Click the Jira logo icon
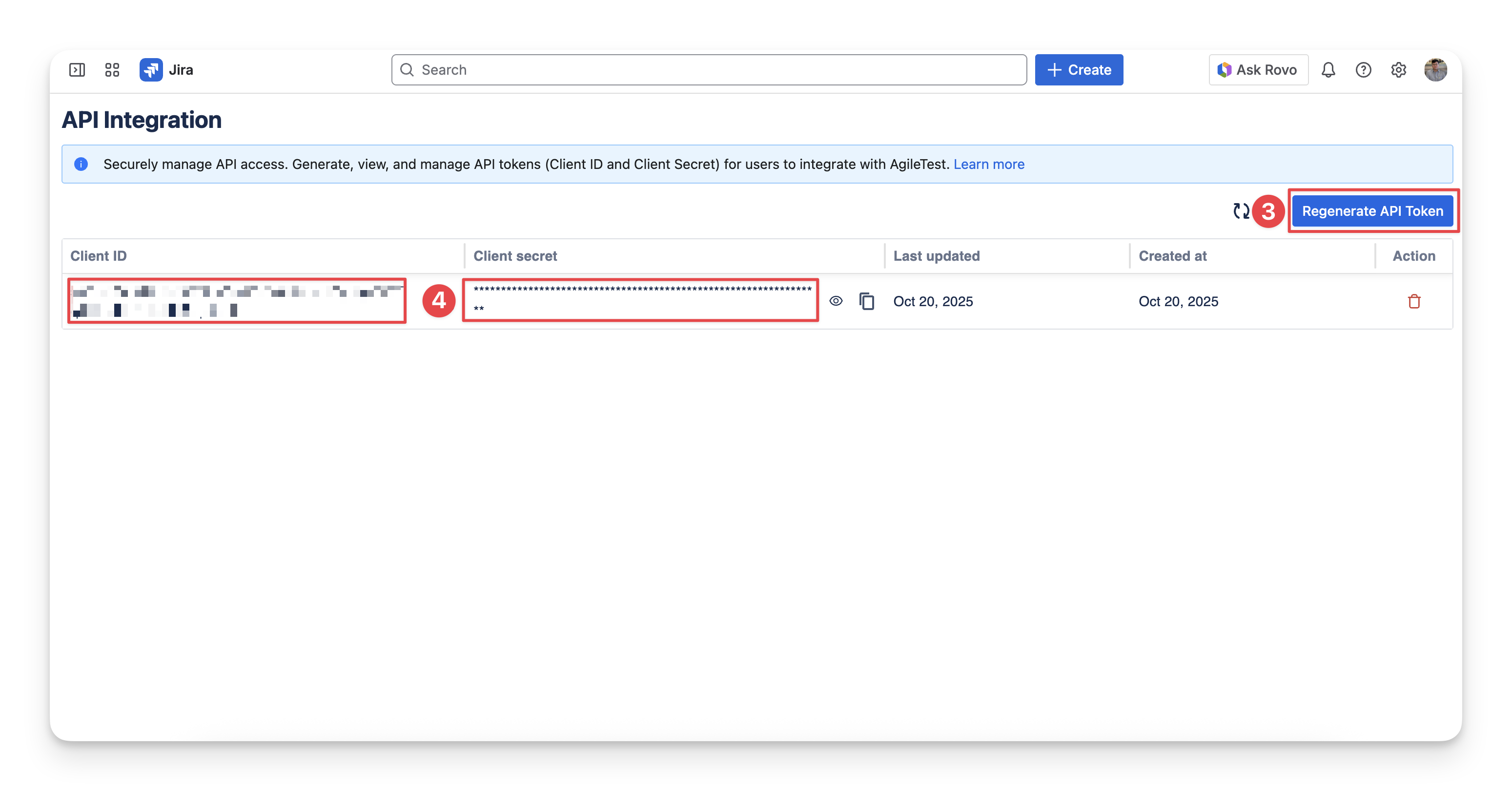 151,70
